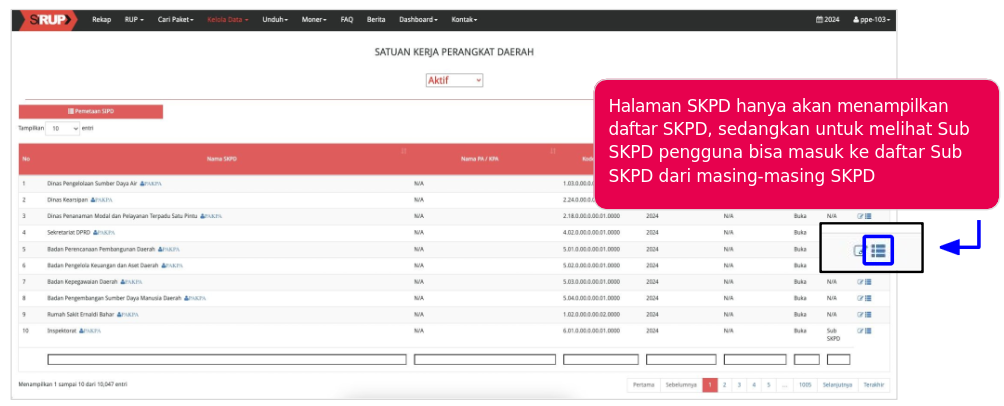Open the Tampilkan entries count dropdown

tap(63, 129)
